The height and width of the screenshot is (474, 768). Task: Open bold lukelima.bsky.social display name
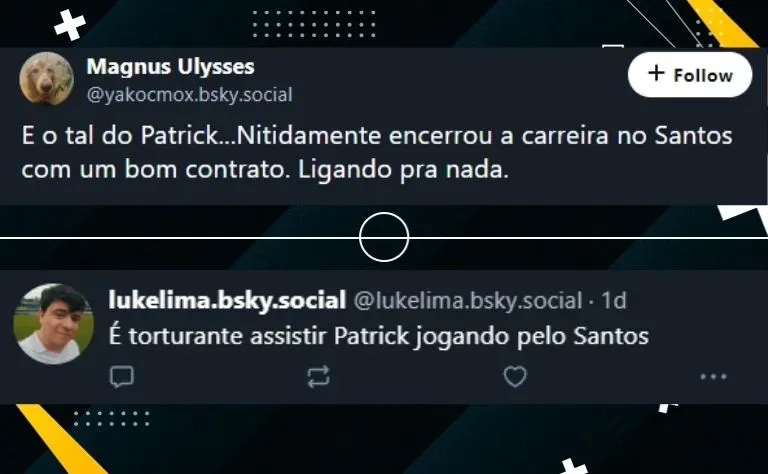[x=227, y=300]
